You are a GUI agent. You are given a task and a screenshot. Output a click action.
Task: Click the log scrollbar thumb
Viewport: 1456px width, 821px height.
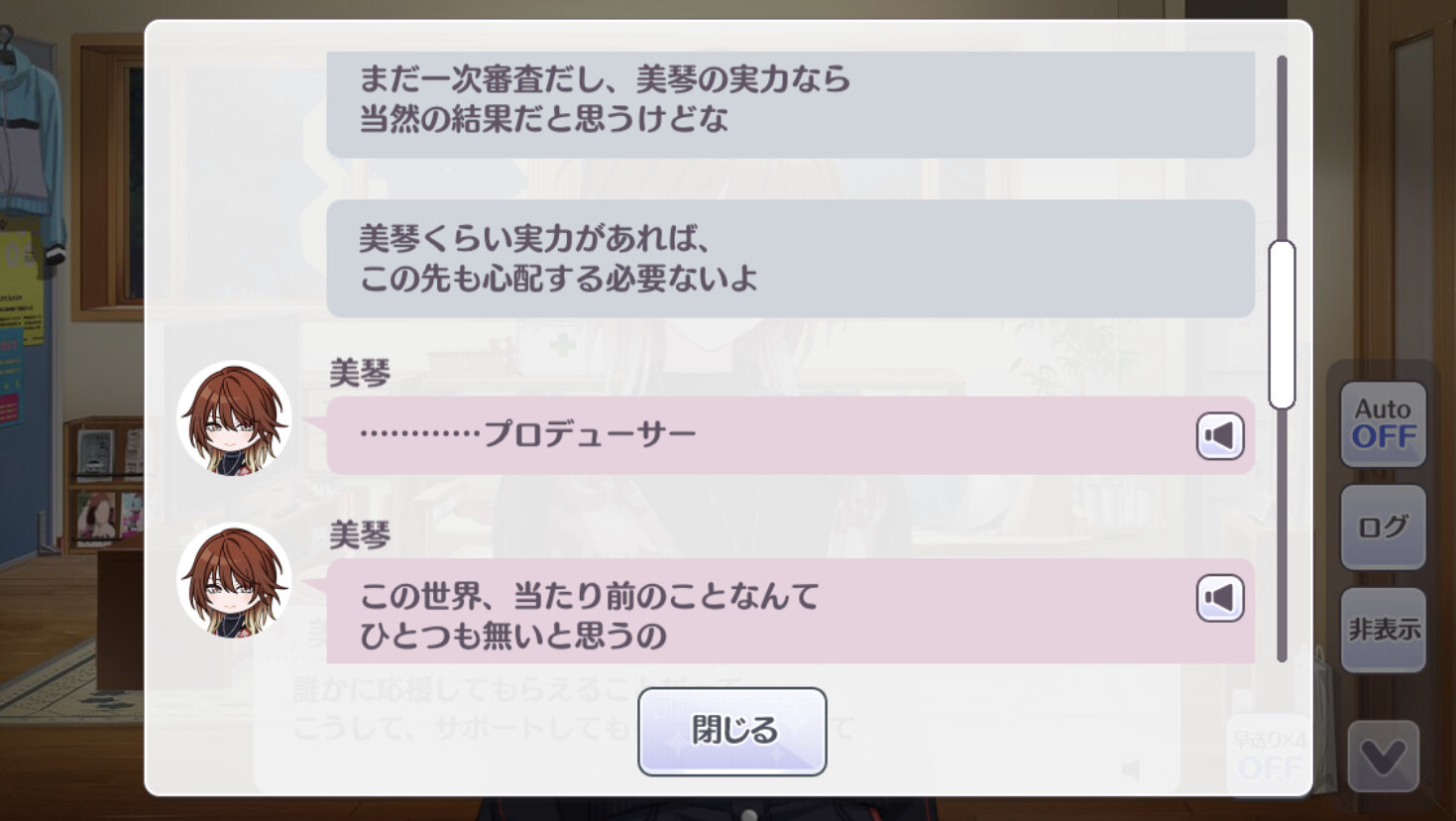click(x=1282, y=324)
